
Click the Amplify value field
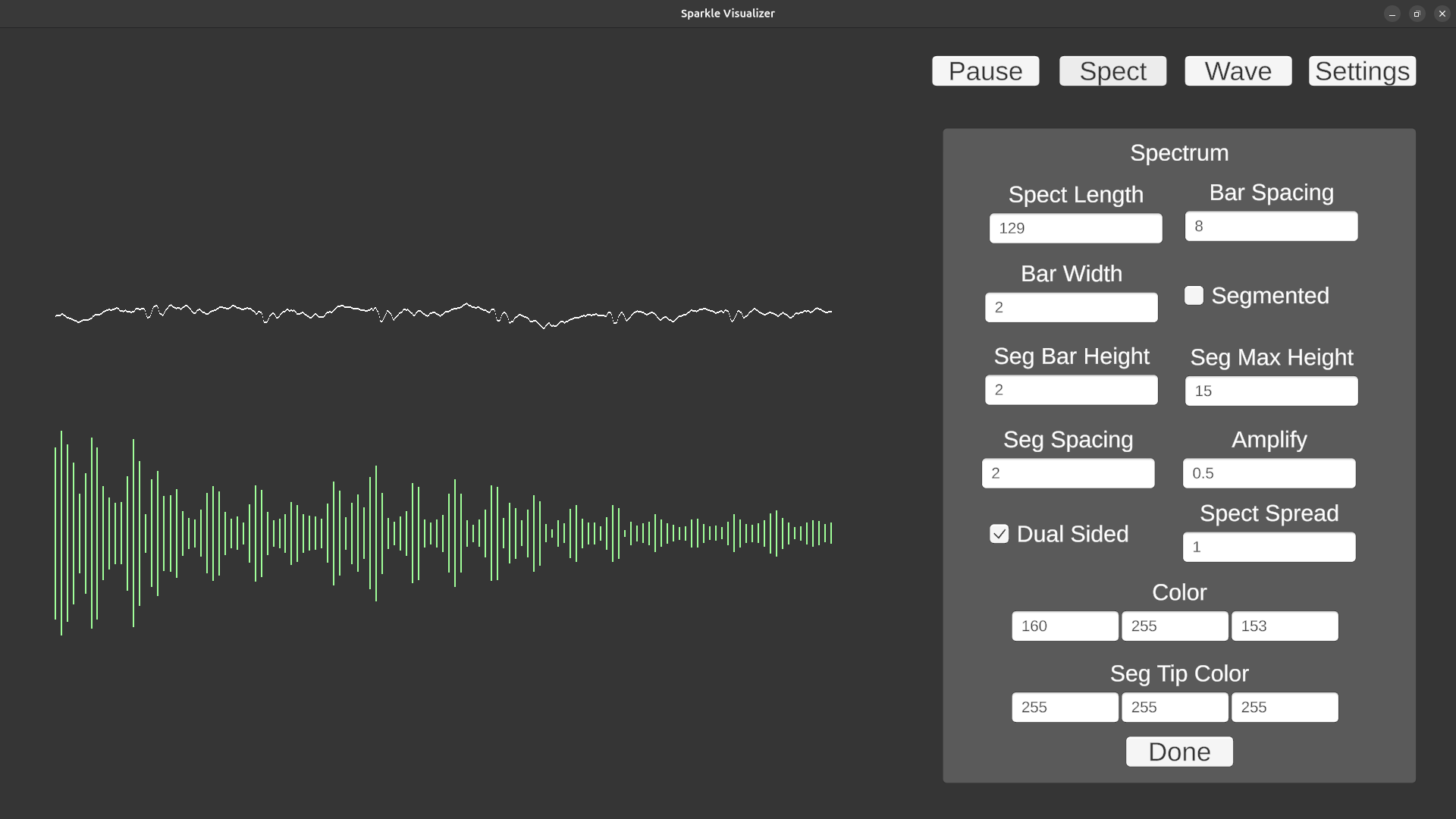click(1269, 473)
